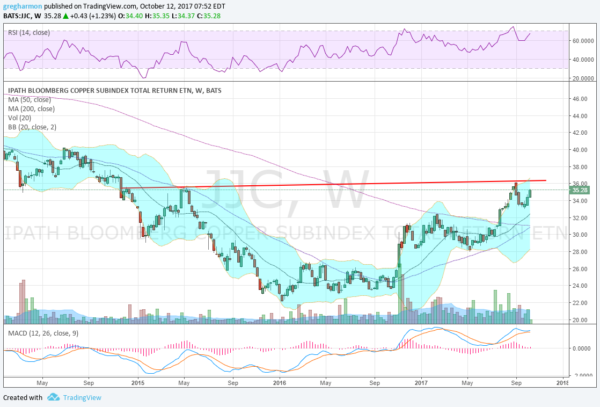Click the 2016 time axis label
Image resolution: width=600 pixels, height=407 pixels.
click(280, 383)
